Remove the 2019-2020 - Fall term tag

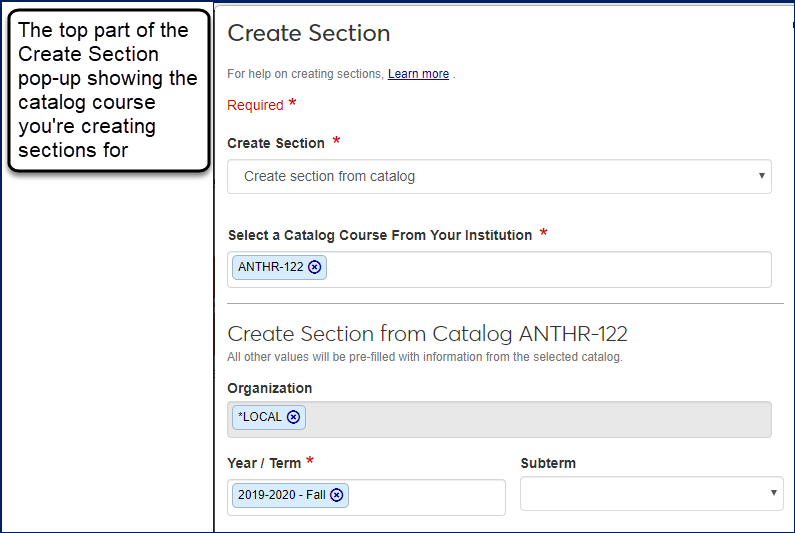tap(337, 495)
